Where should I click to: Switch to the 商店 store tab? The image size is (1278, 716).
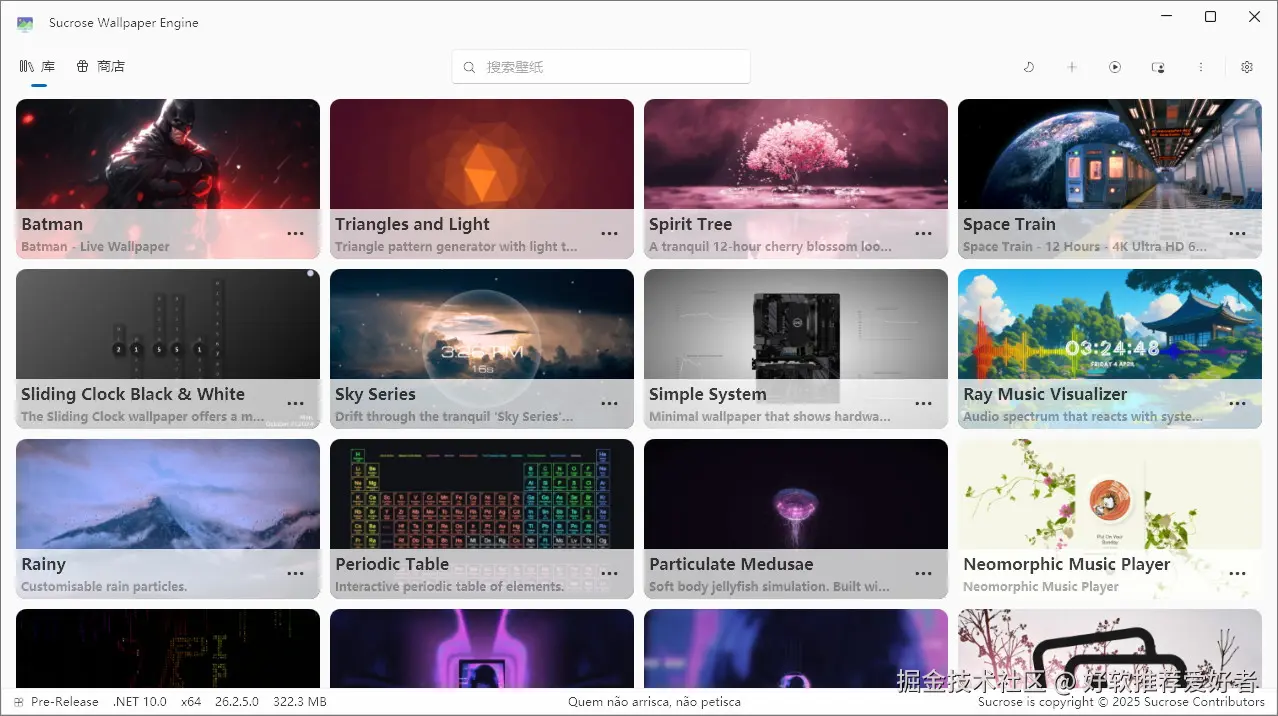pos(101,67)
